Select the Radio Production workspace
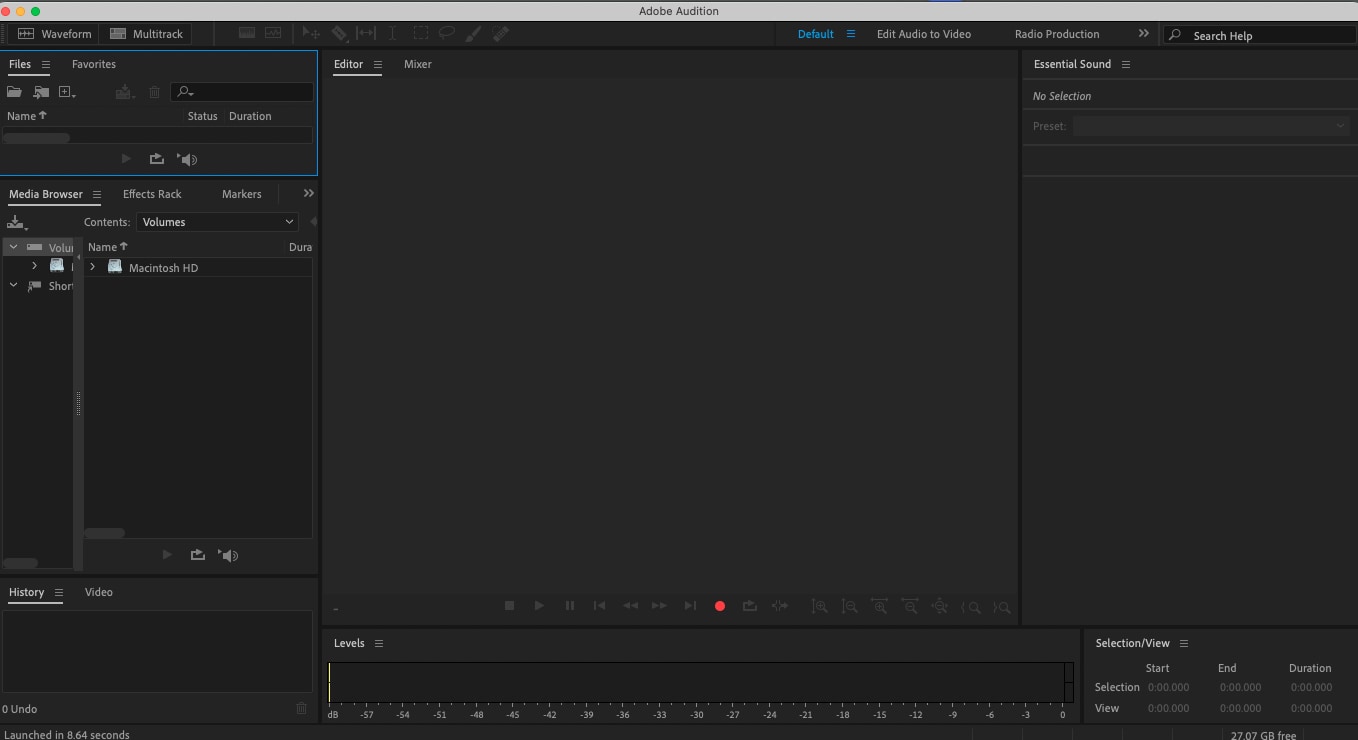 pyautogui.click(x=1057, y=34)
